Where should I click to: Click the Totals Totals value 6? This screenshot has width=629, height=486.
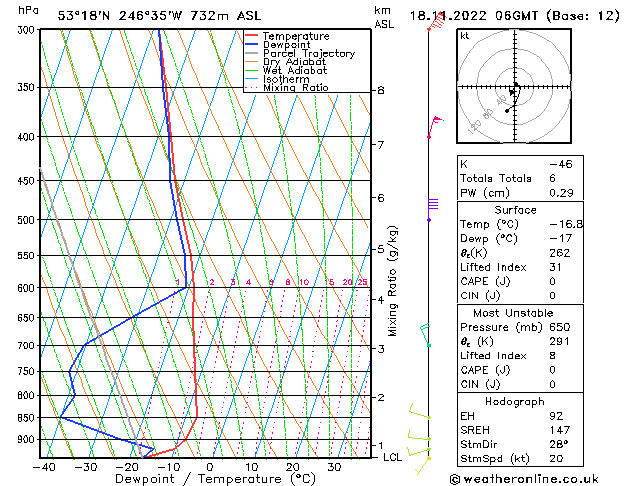point(553,178)
